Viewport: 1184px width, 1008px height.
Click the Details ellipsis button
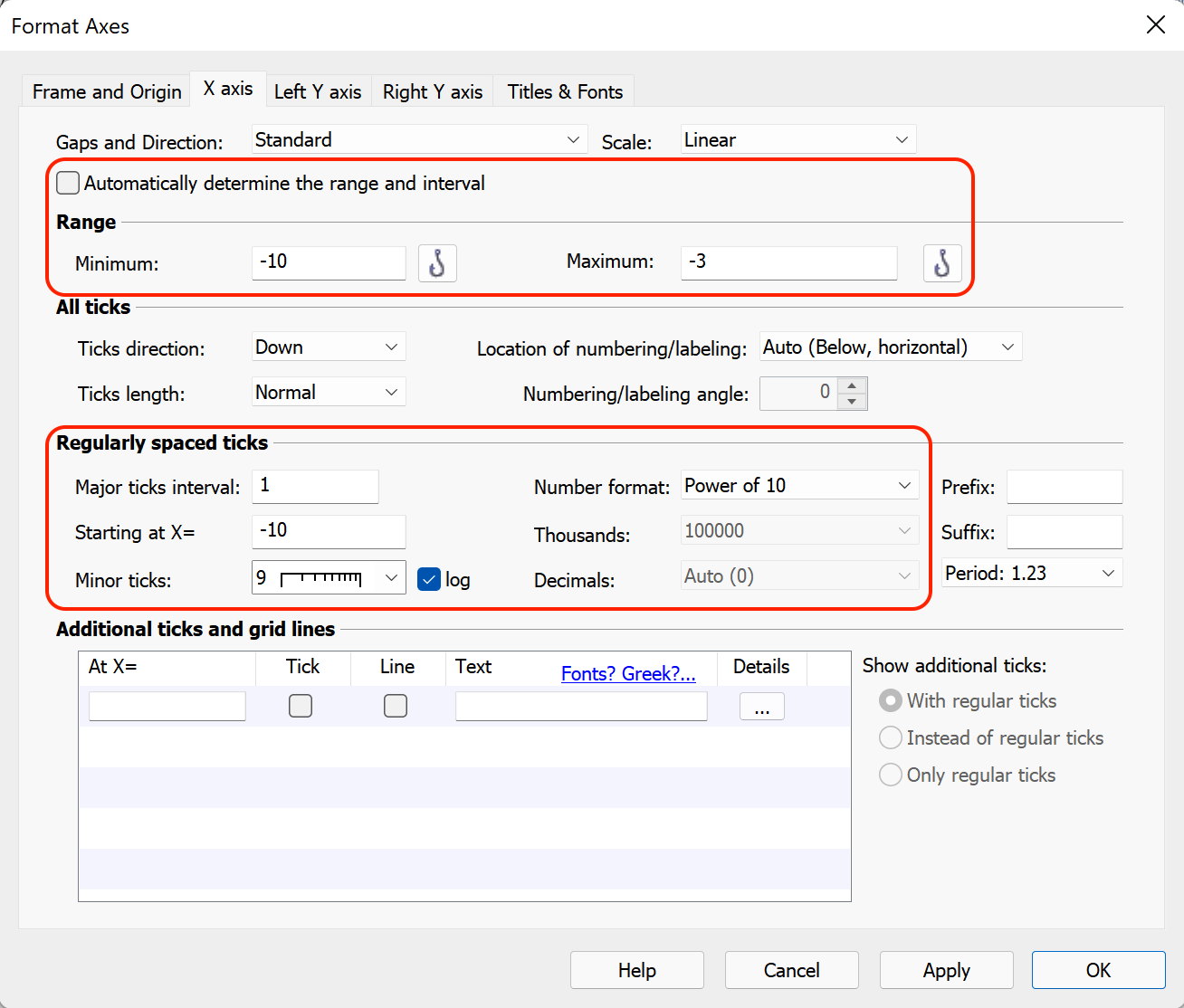point(762,707)
